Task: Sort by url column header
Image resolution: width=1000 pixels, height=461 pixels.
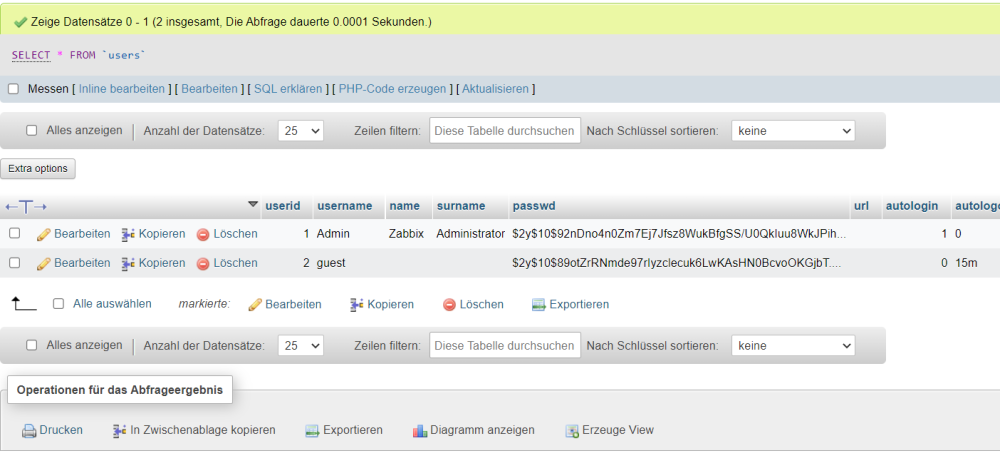Action: pyautogui.click(x=861, y=206)
